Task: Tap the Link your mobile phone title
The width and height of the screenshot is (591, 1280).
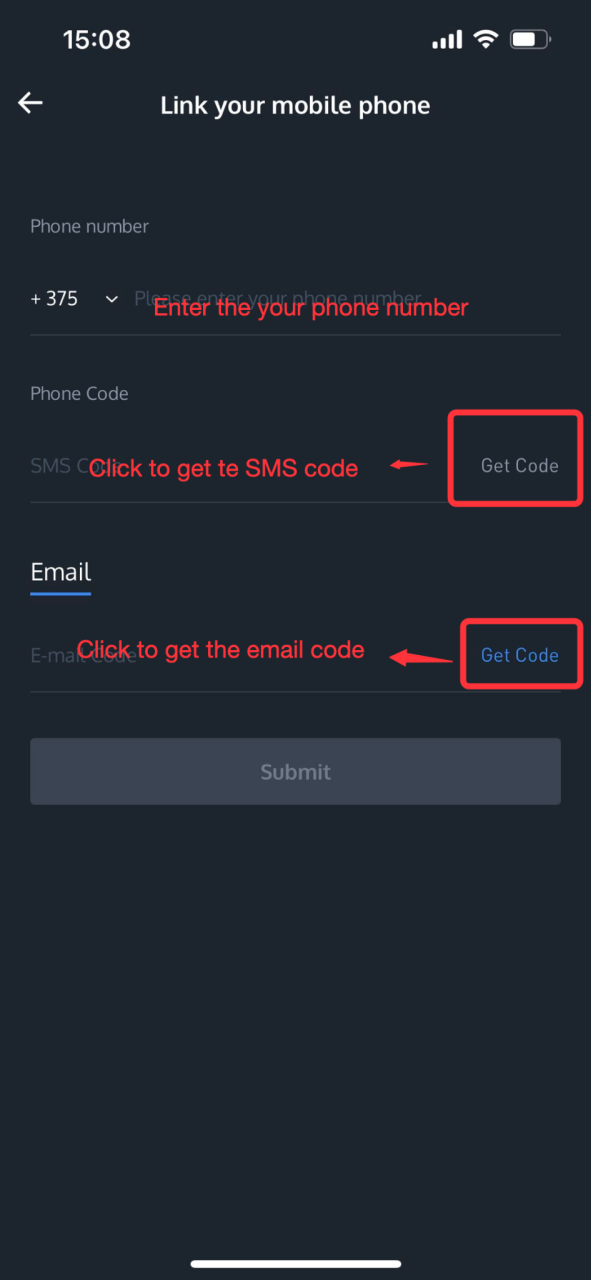Action: pos(295,105)
